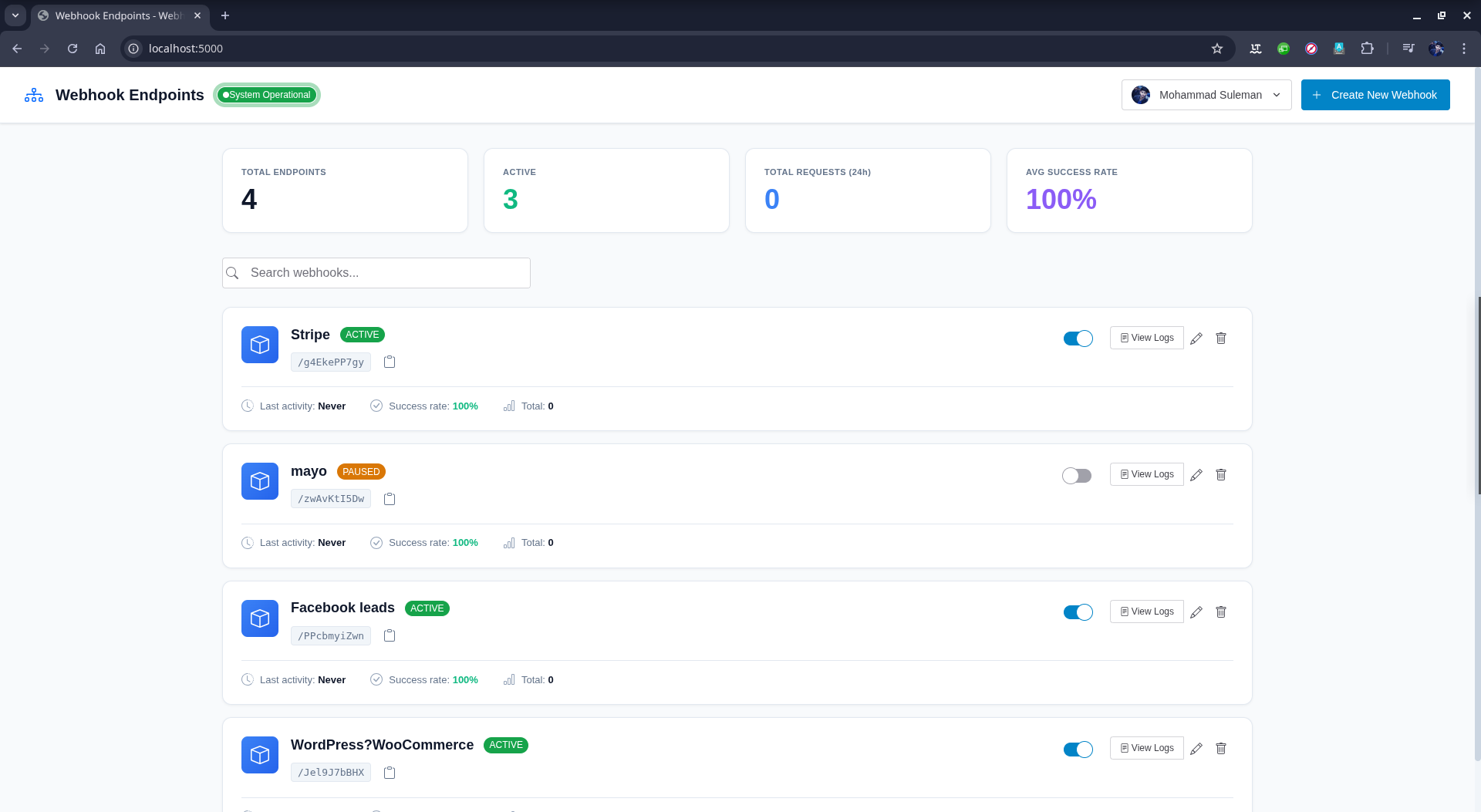This screenshot has height=812, width=1481.
Task: Click Stripe's Success rate 100% text
Action: [433, 406]
